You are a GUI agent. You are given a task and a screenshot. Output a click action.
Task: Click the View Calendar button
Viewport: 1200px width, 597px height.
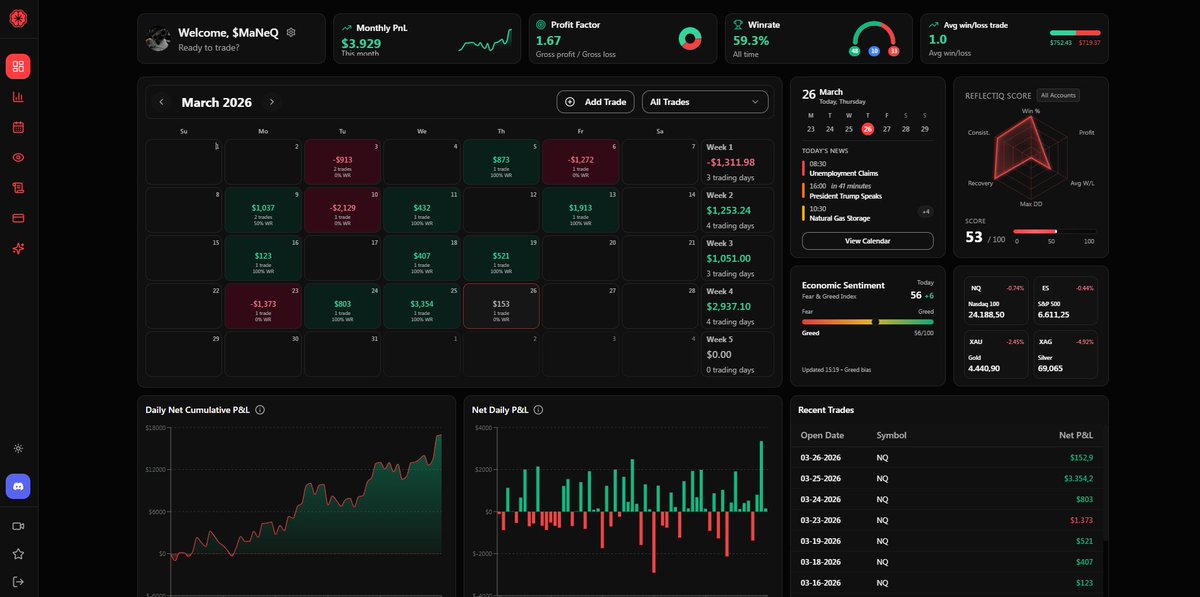coord(868,241)
